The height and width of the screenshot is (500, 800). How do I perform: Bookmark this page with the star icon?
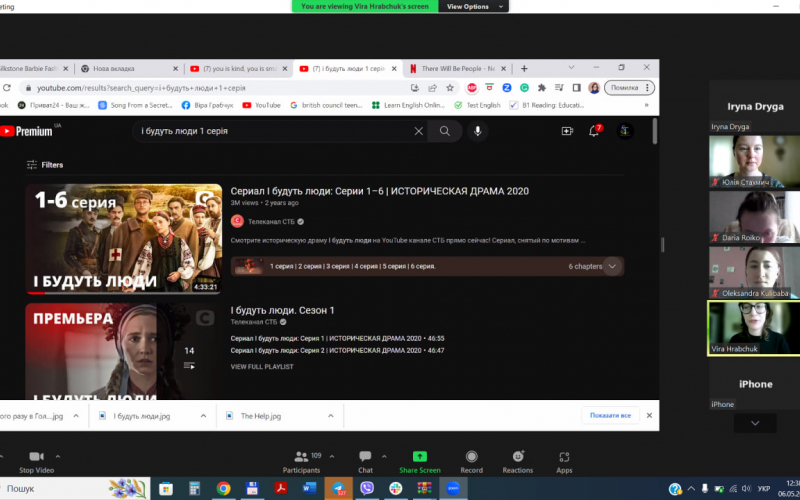(449, 88)
